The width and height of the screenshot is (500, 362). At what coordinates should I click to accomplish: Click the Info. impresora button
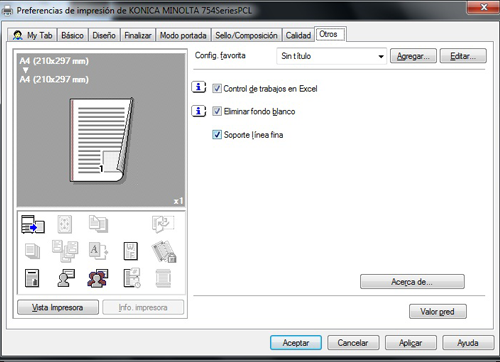(143, 307)
